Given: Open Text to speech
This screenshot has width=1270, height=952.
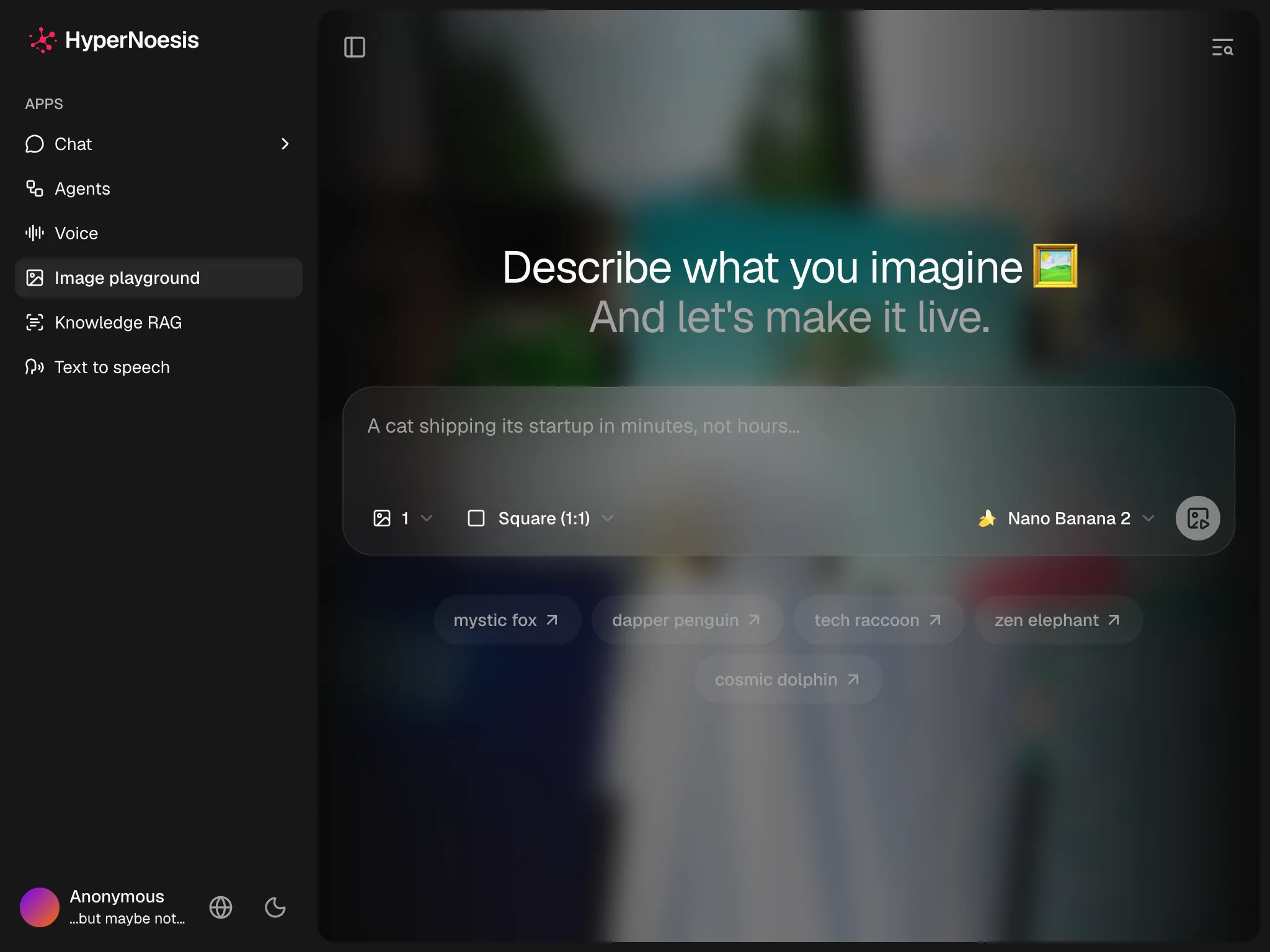Looking at the screenshot, I should click(159, 367).
